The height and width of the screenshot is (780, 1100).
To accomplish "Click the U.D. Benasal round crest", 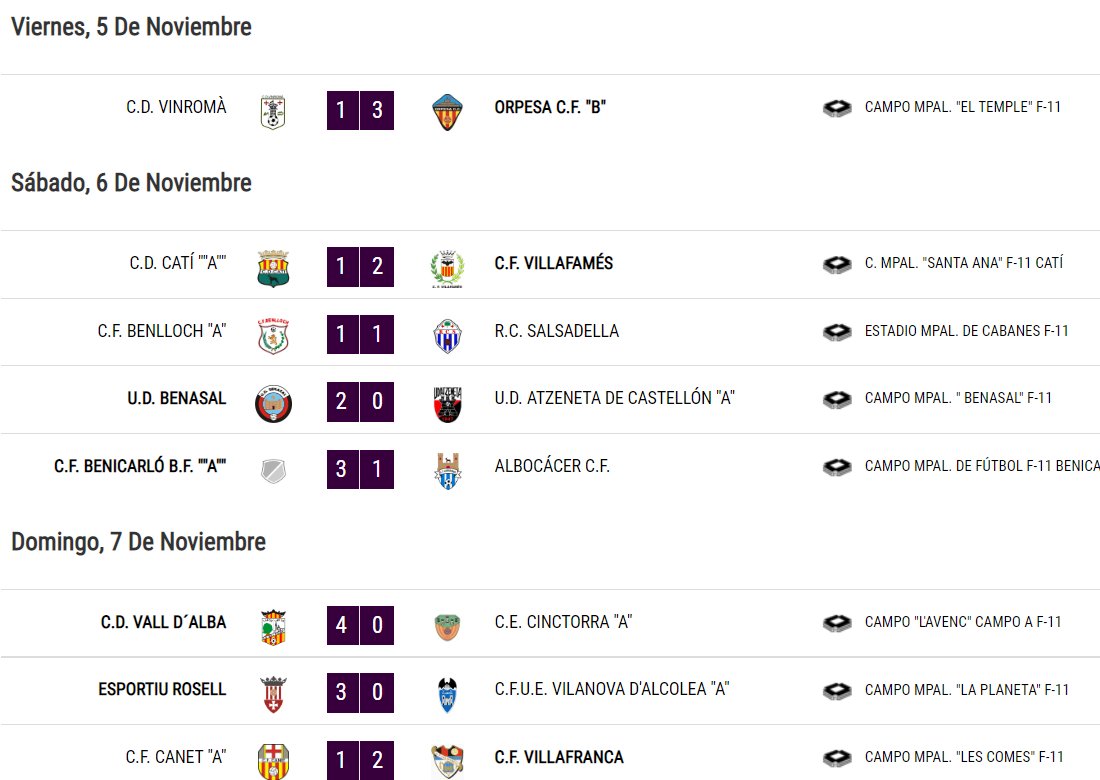I will [273, 403].
